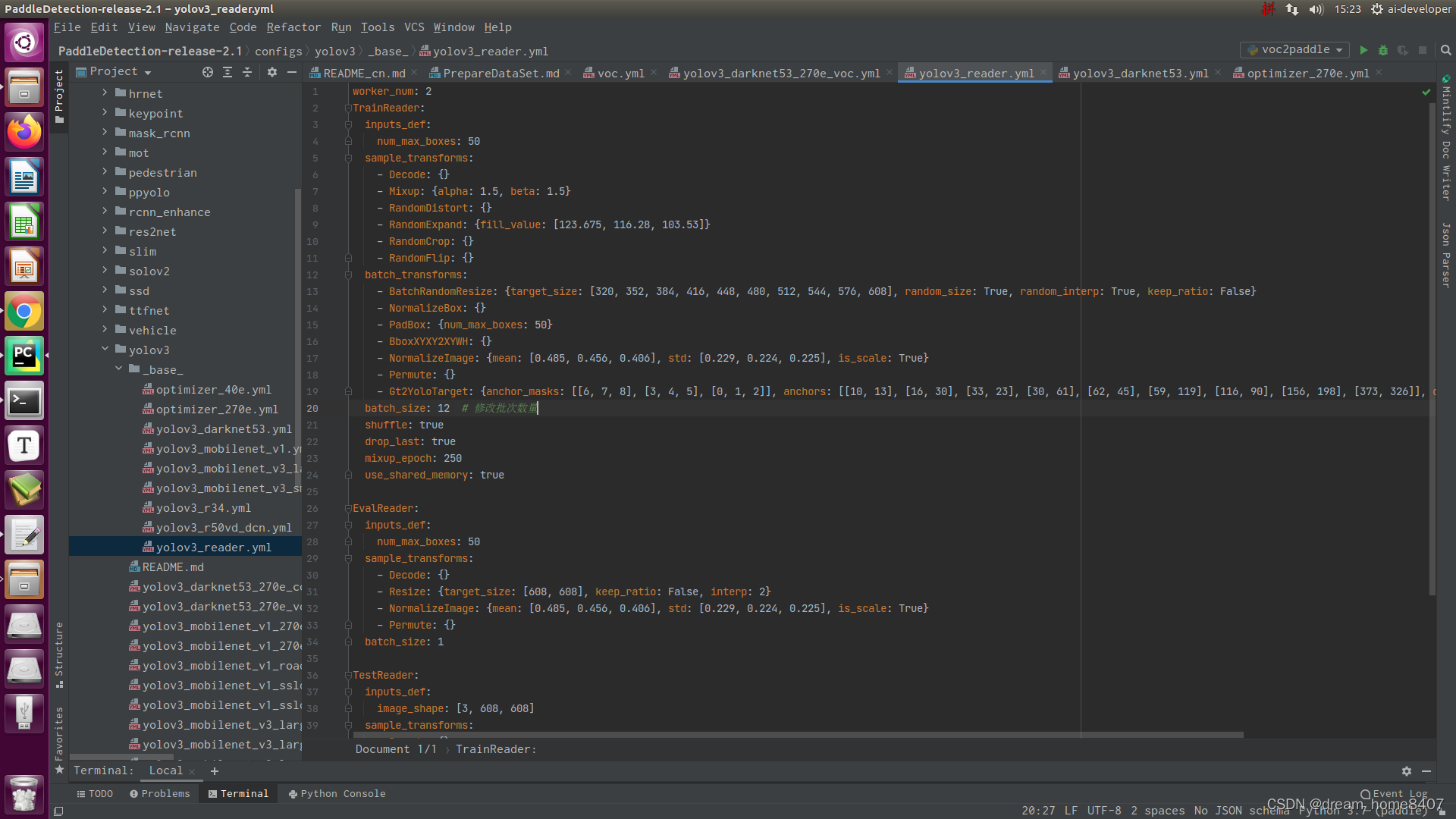Open yolov3_darknet53.yml in the project tree

coord(224,428)
